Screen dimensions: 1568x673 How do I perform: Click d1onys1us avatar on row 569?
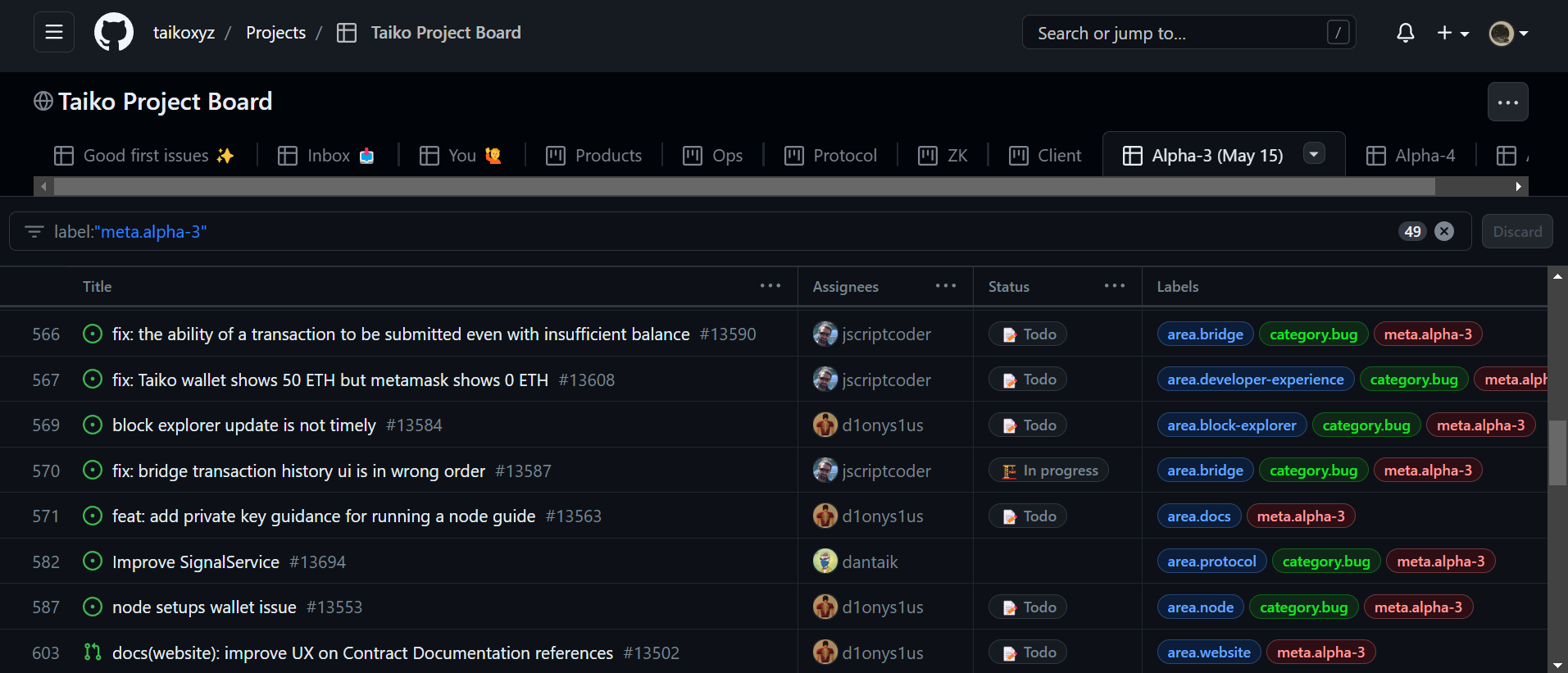[x=825, y=425]
